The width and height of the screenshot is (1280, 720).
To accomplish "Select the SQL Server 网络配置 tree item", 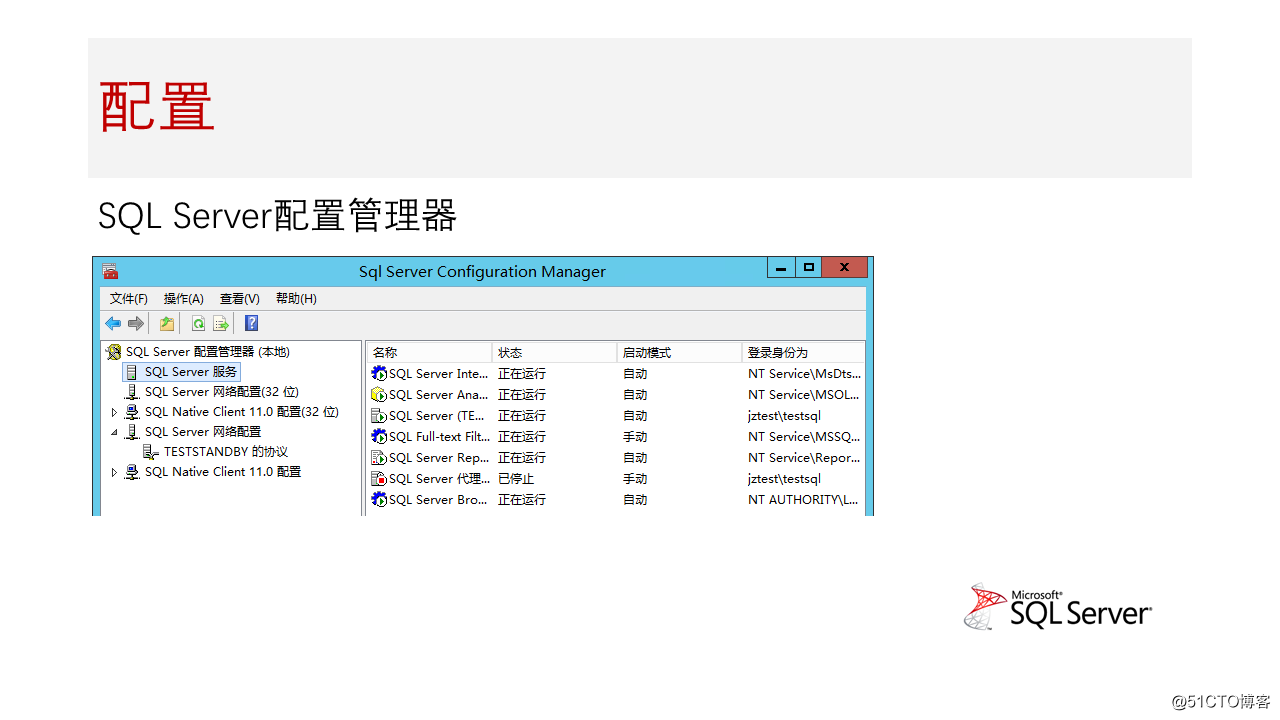I will pos(203,432).
